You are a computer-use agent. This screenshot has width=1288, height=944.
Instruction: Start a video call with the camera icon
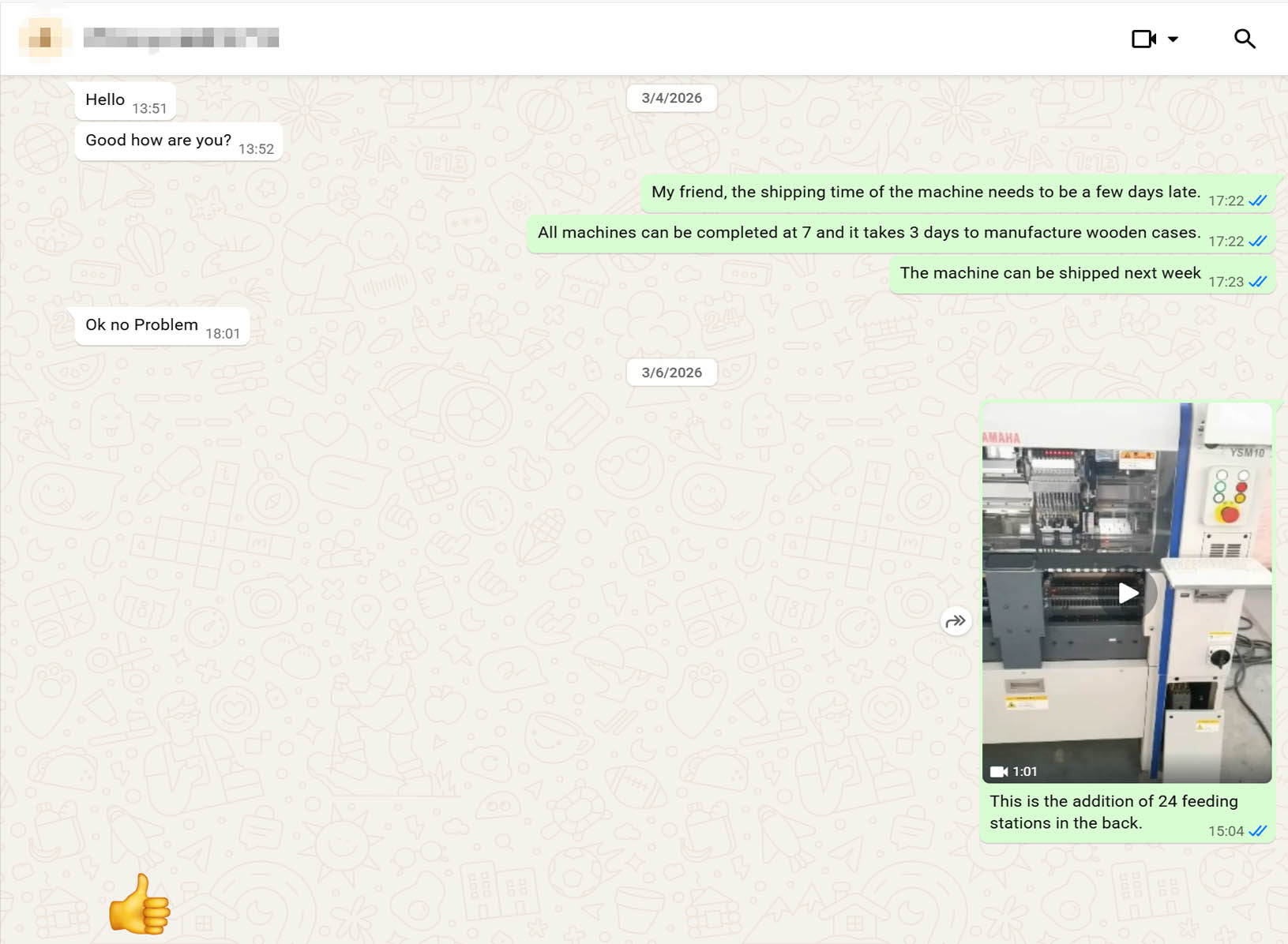(1143, 39)
